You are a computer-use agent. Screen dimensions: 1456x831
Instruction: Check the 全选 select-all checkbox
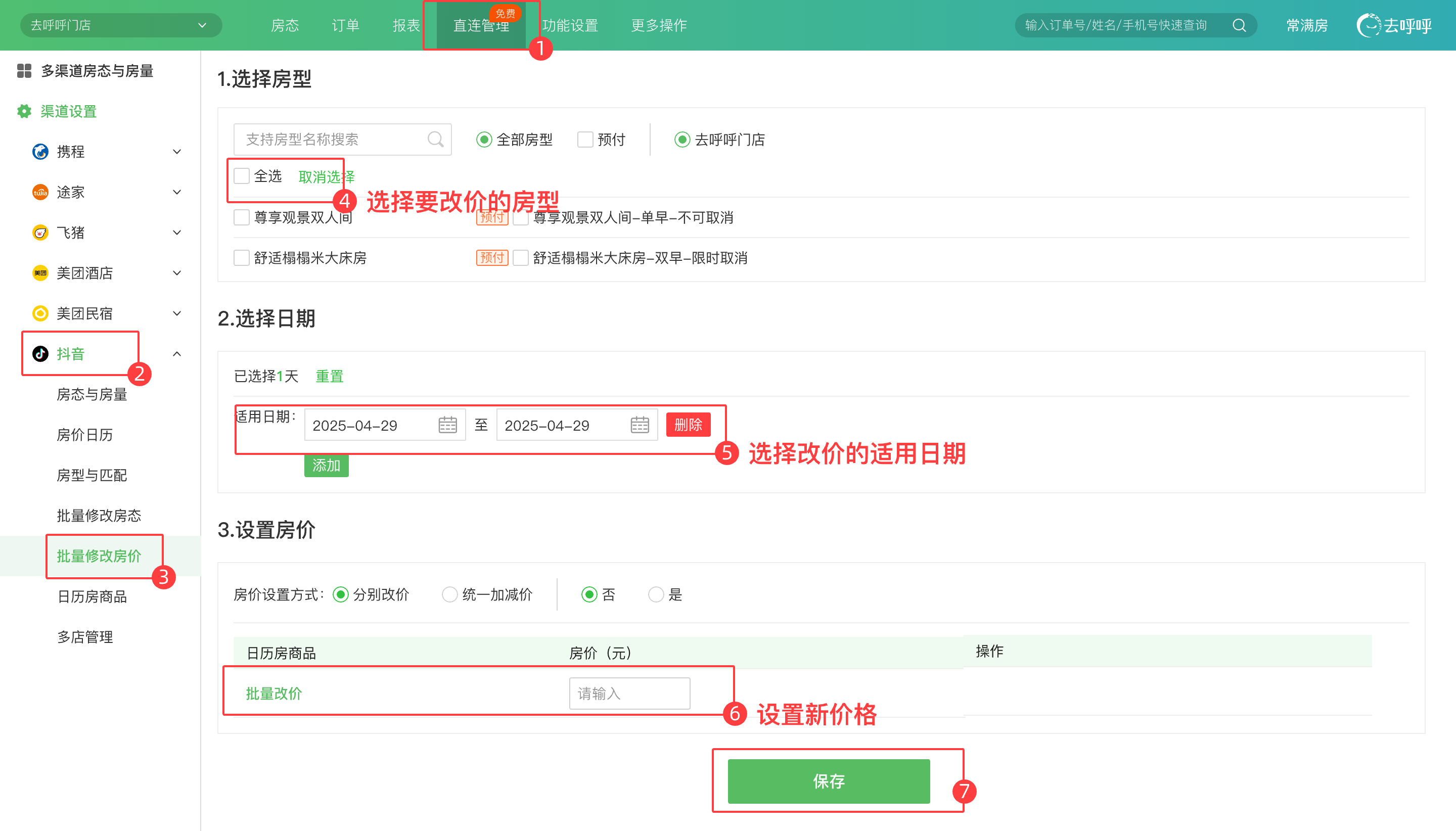242,176
